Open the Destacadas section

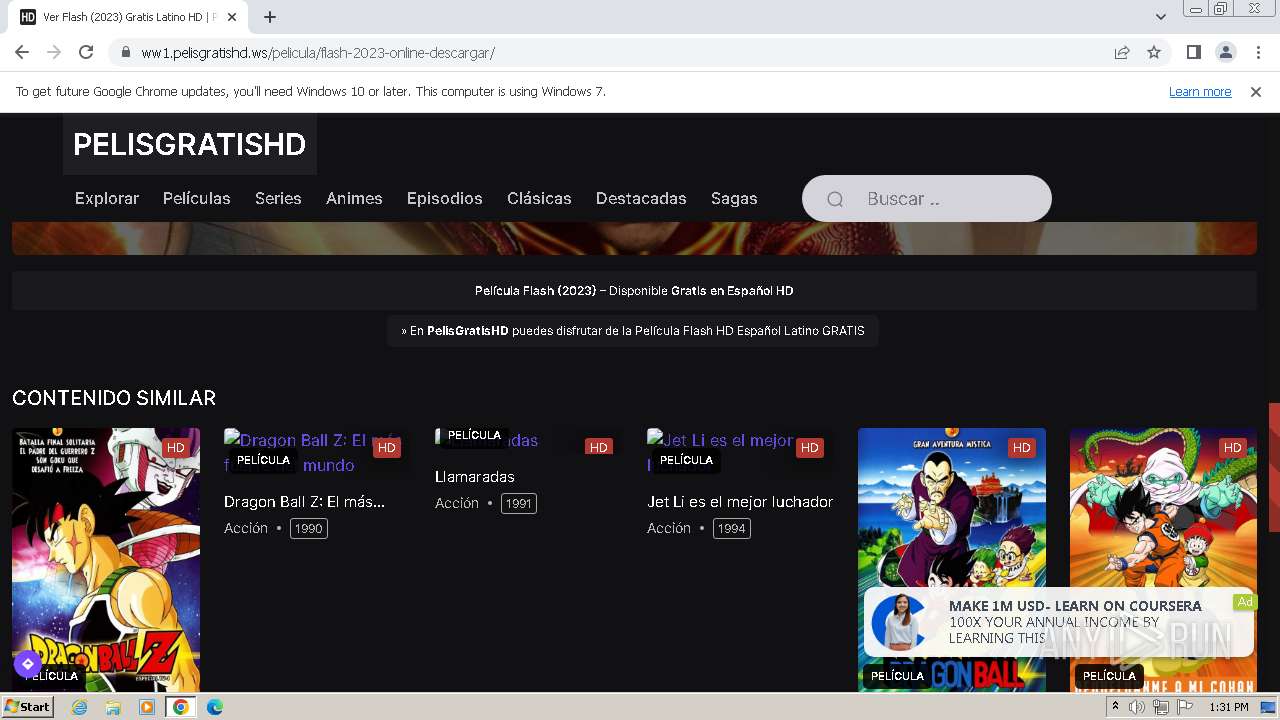coord(641,198)
